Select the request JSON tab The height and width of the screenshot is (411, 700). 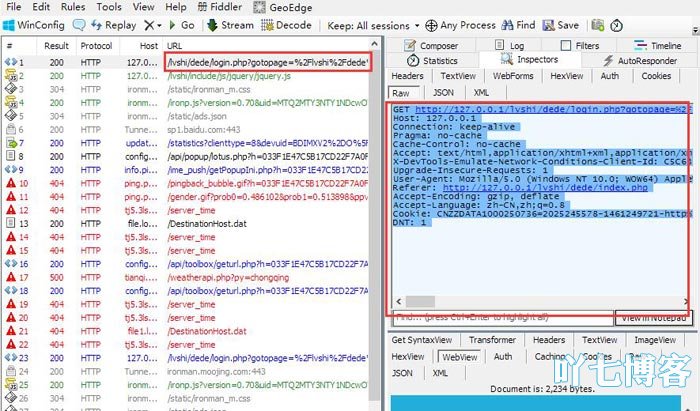click(443, 92)
